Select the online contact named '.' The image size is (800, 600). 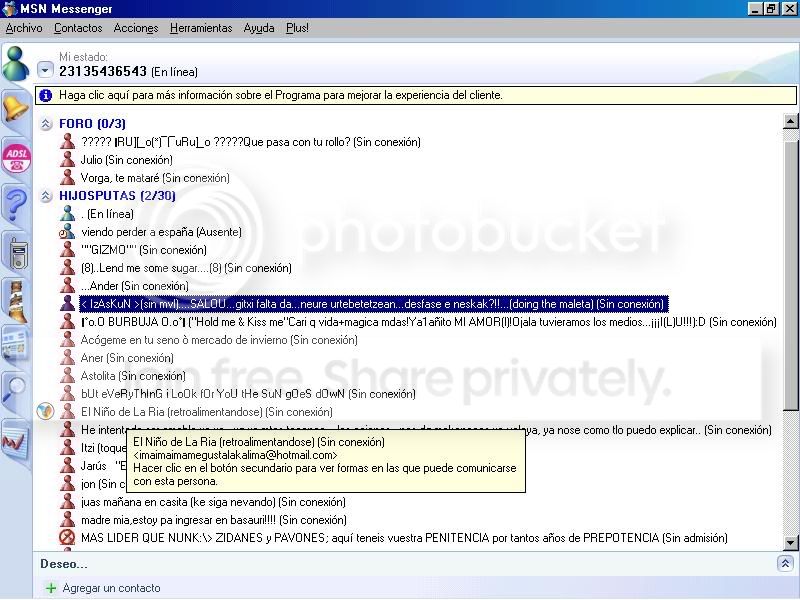click(x=107, y=214)
